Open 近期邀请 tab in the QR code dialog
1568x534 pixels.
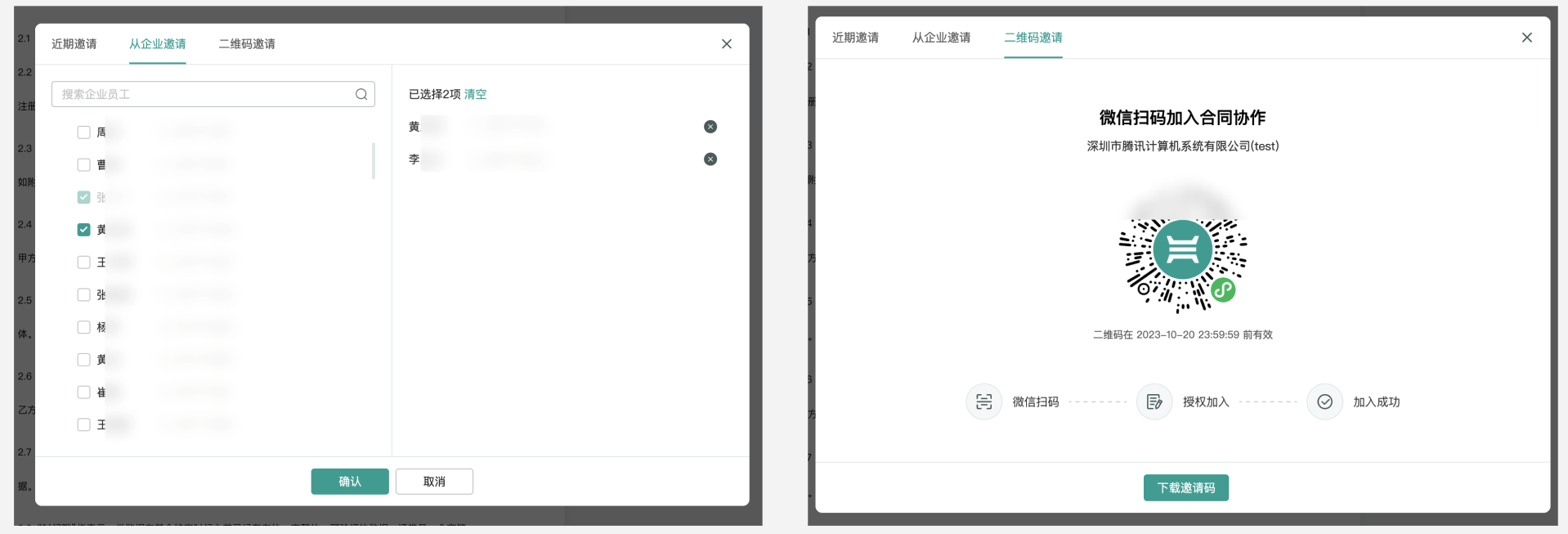[855, 38]
